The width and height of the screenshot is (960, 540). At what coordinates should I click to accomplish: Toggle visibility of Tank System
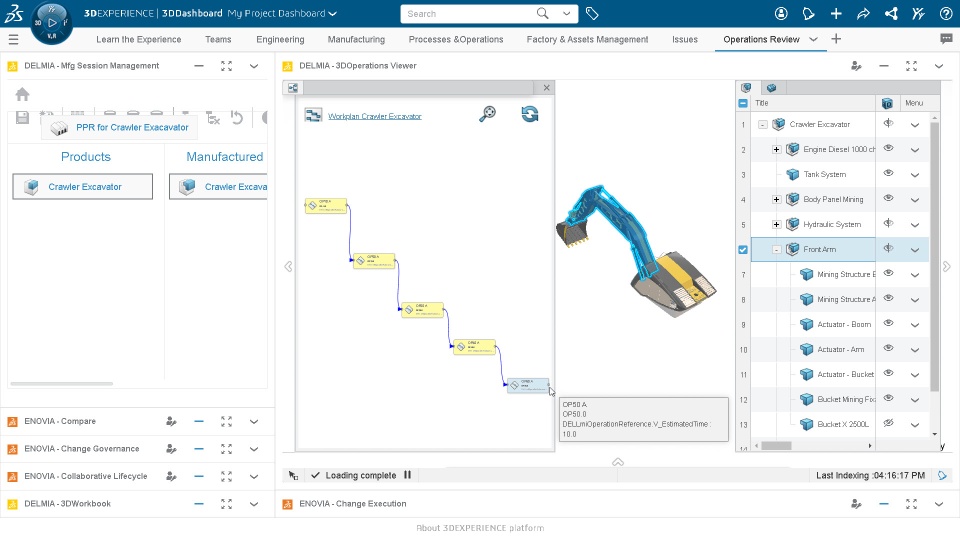[x=888, y=174]
